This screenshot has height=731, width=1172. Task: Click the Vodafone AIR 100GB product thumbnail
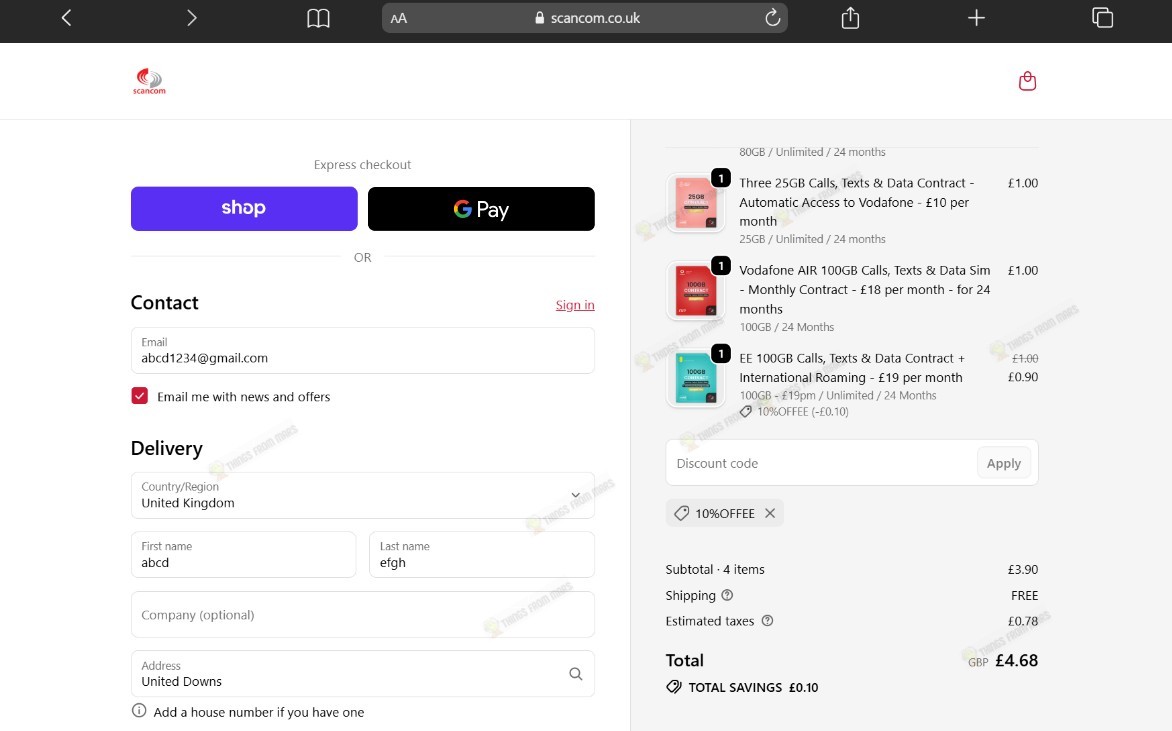pyautogui.click(x=695, y=291)
